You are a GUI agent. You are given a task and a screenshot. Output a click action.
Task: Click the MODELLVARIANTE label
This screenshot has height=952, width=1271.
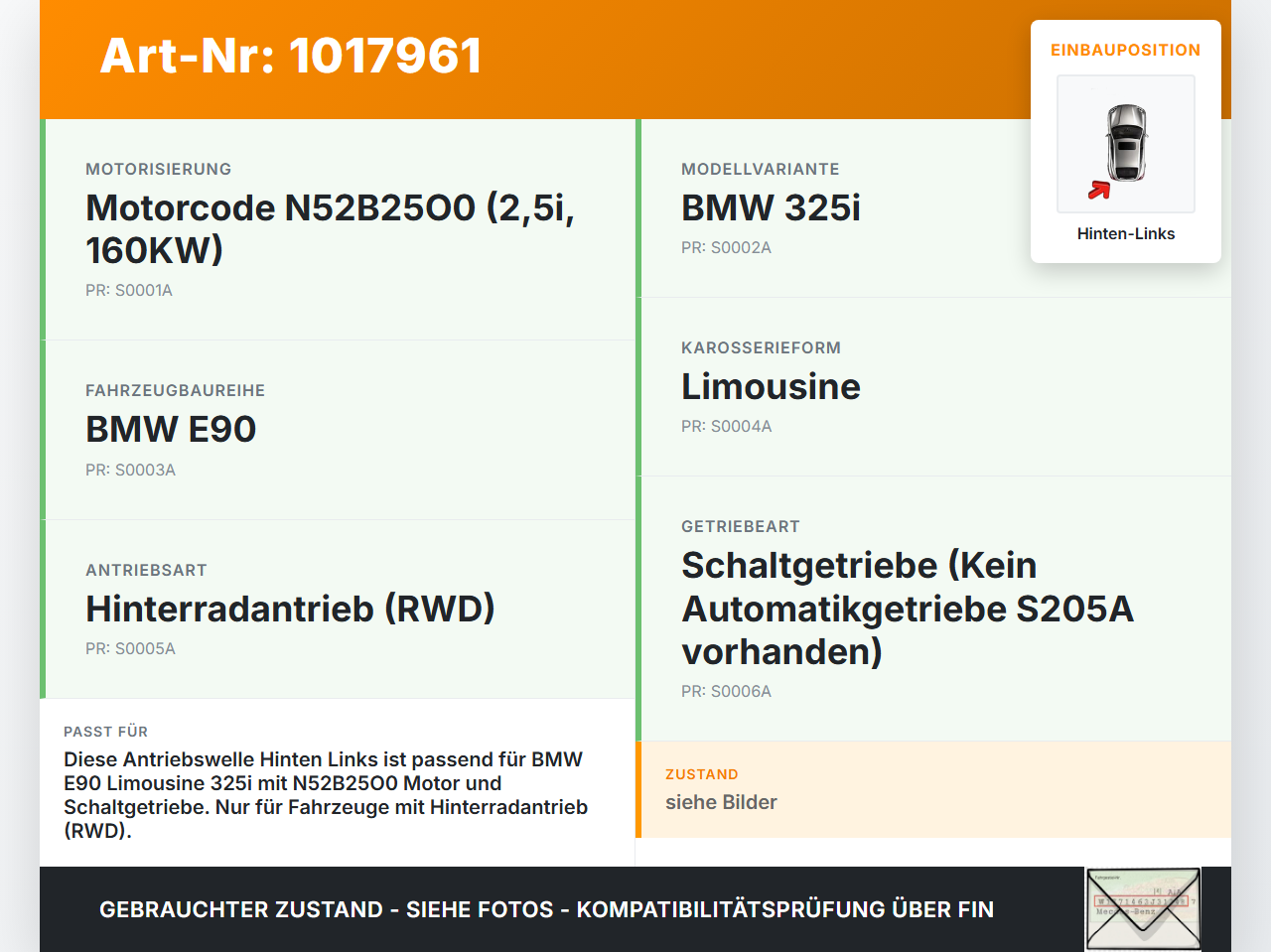[761, 169]
